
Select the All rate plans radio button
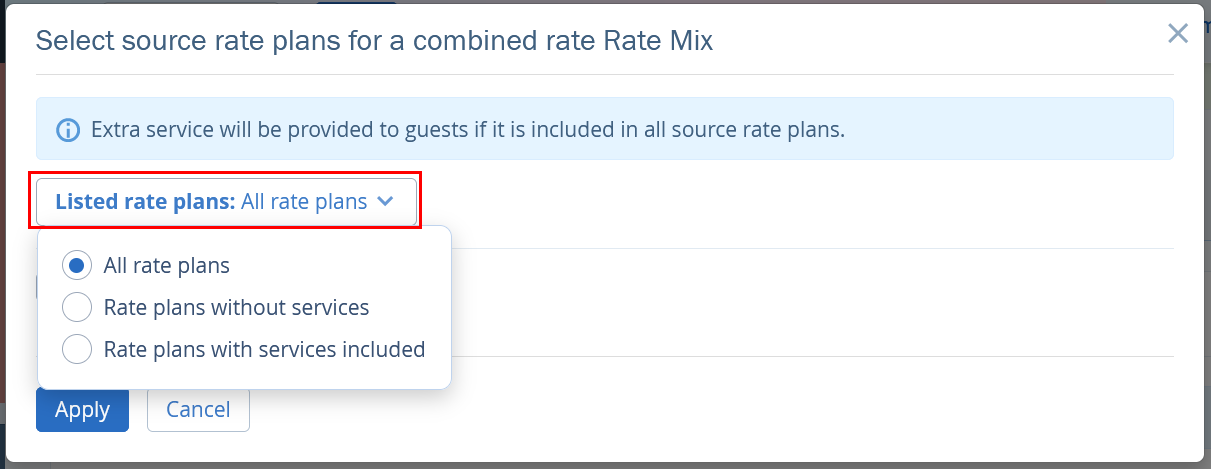pyautogui.click(x=77, y=266)
